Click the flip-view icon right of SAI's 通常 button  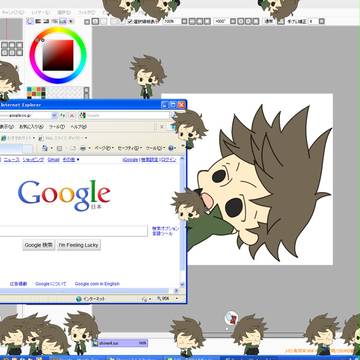coord(280,21)
